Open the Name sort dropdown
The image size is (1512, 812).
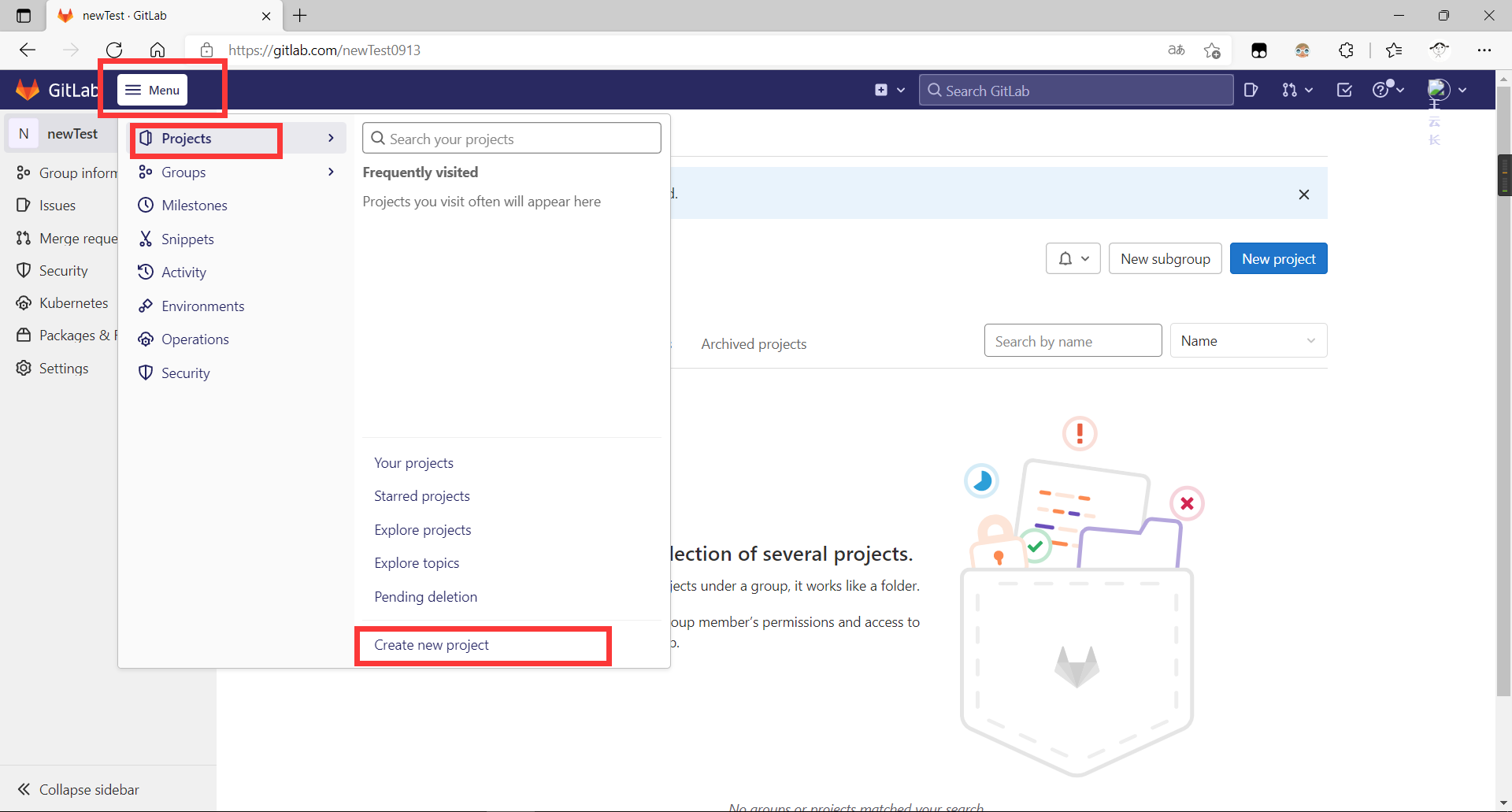[x=1248, y=341]
